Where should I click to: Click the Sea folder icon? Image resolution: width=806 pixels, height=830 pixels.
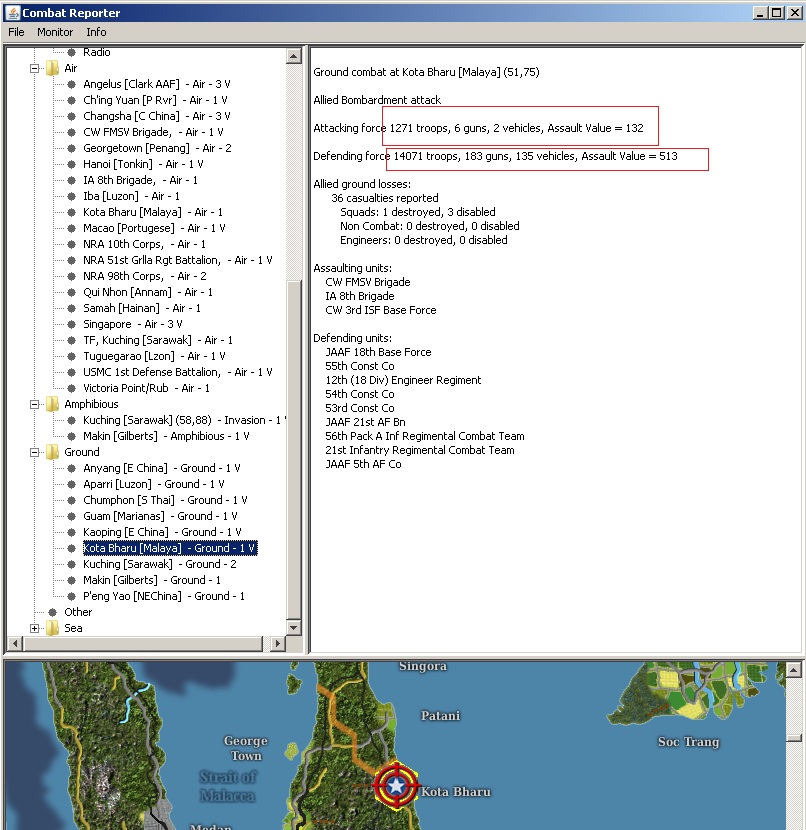[52, 628]
